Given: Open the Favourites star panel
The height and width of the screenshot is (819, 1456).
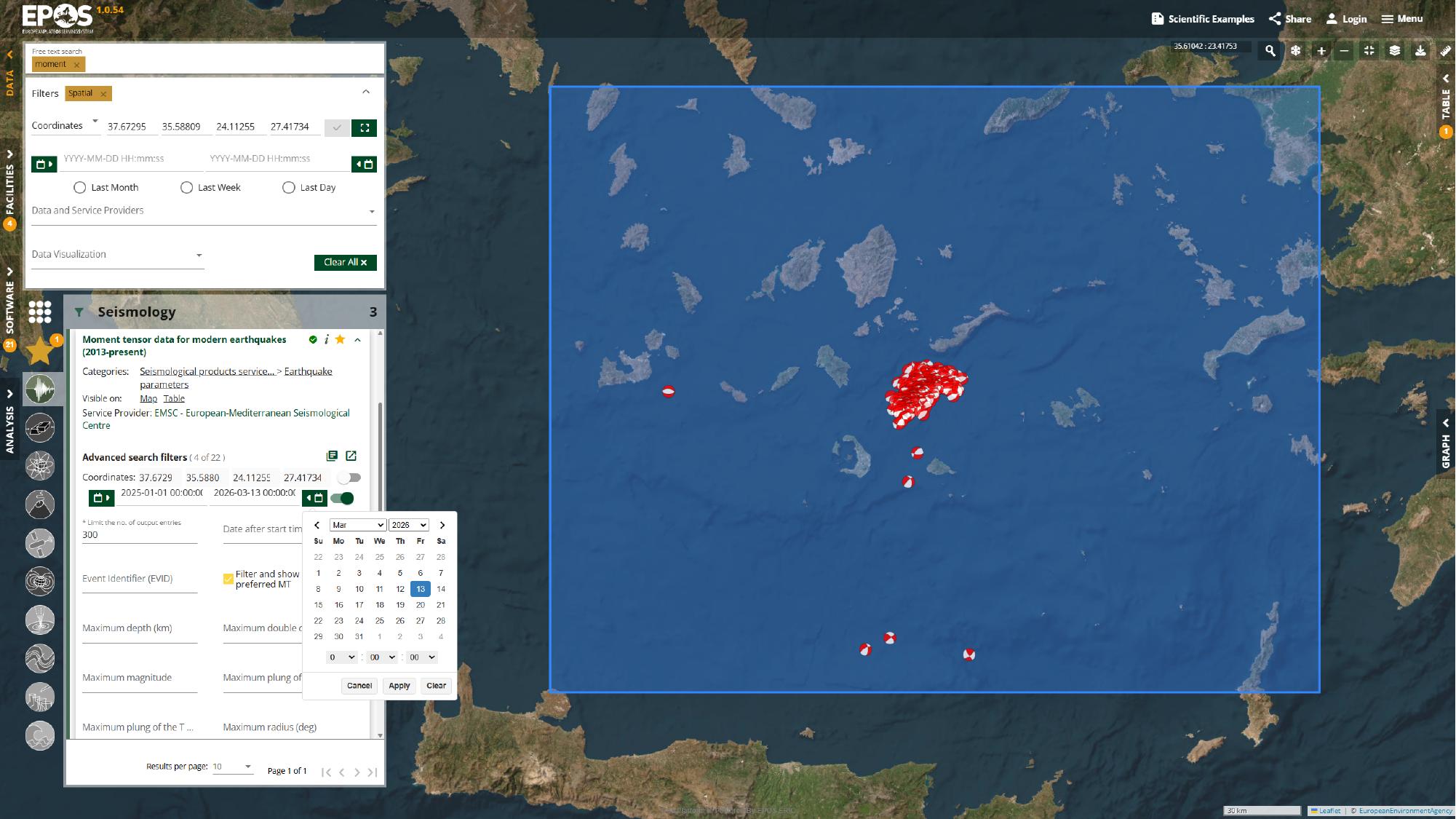Looking at the screenshot, I should click(x=40, y=351).
